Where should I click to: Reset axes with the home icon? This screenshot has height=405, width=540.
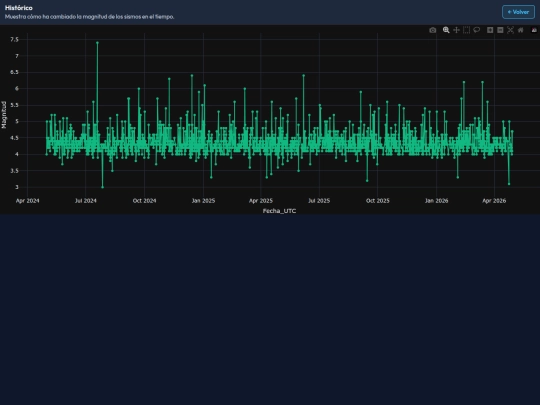tap(521, 30)
